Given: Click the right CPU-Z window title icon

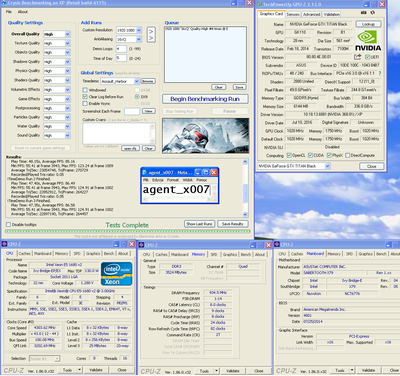Looking at the screenshot, I should pos(277,244).
